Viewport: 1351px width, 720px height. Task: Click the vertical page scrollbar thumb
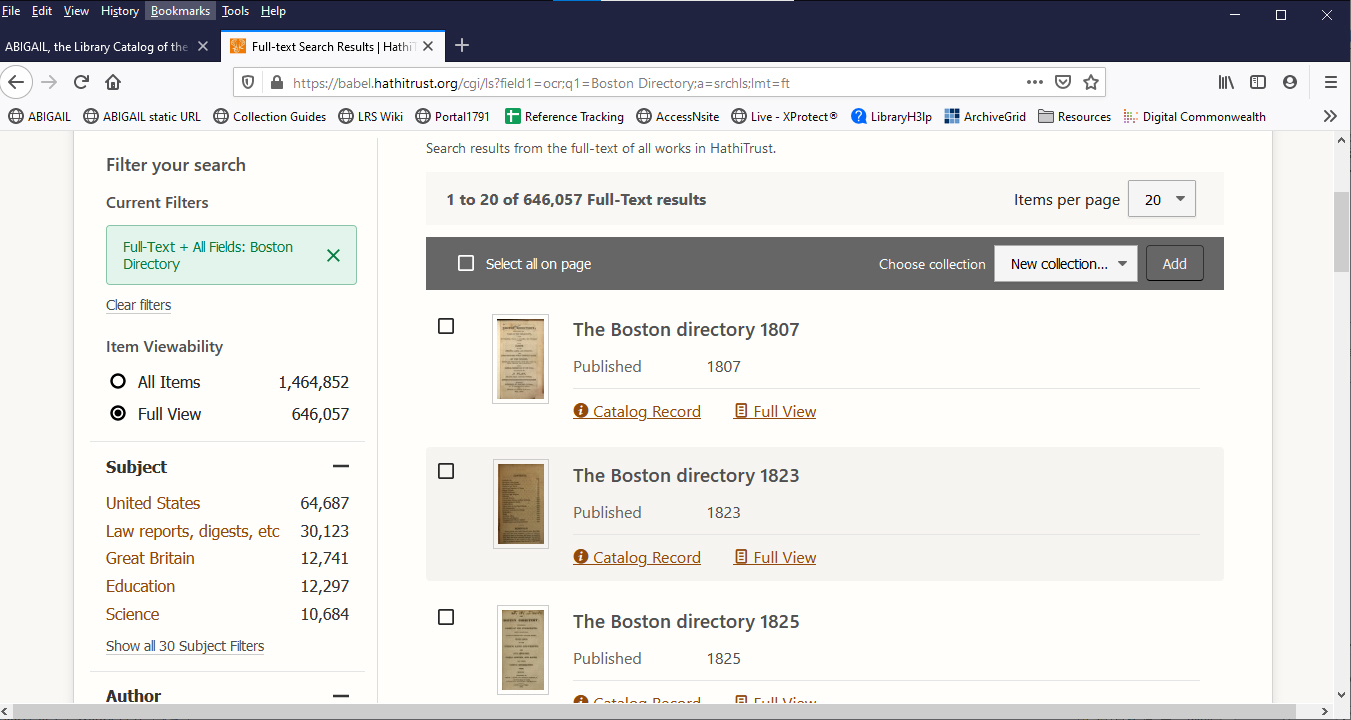click(x=1342, y=230)
